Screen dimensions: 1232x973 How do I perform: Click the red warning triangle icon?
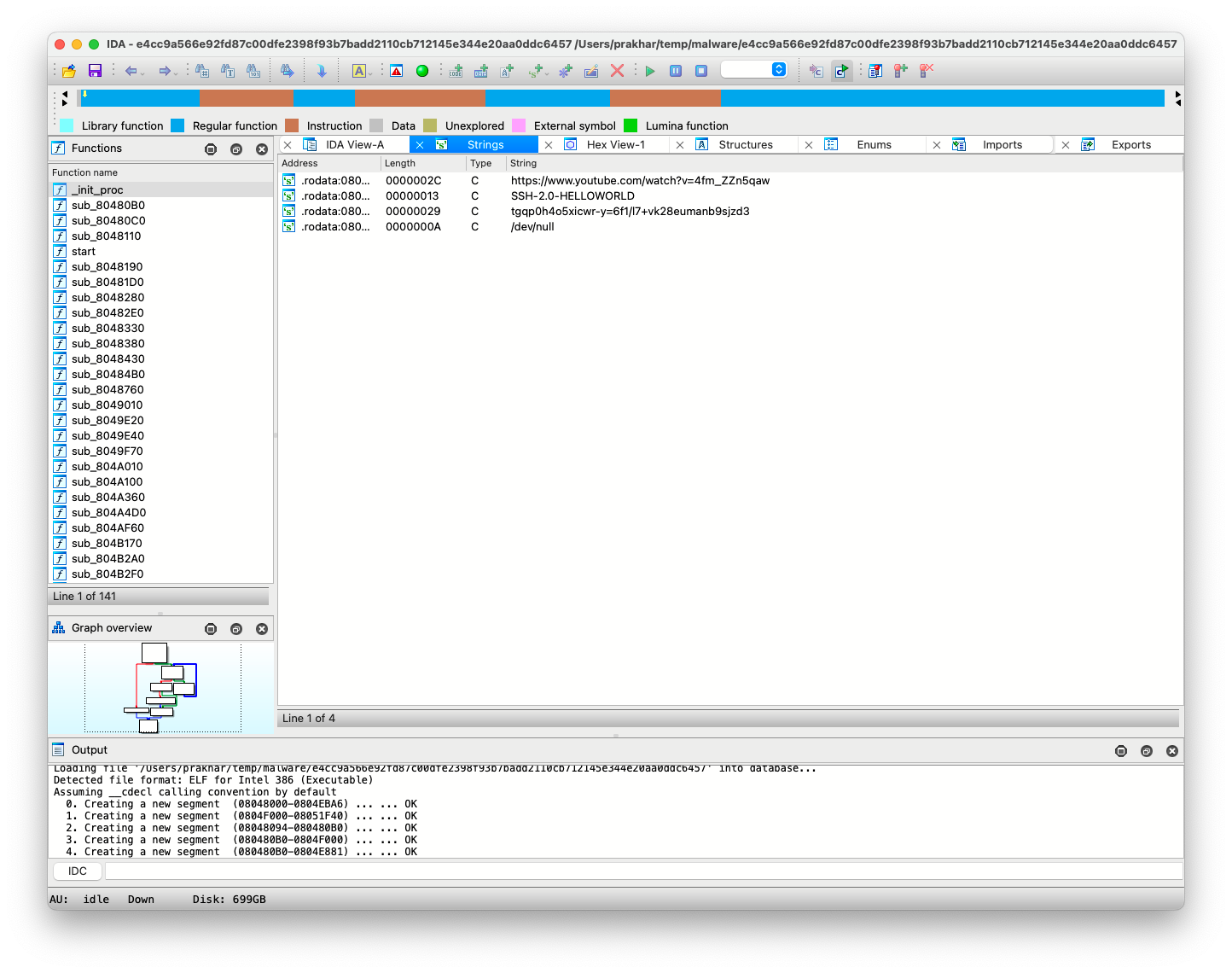397,71
